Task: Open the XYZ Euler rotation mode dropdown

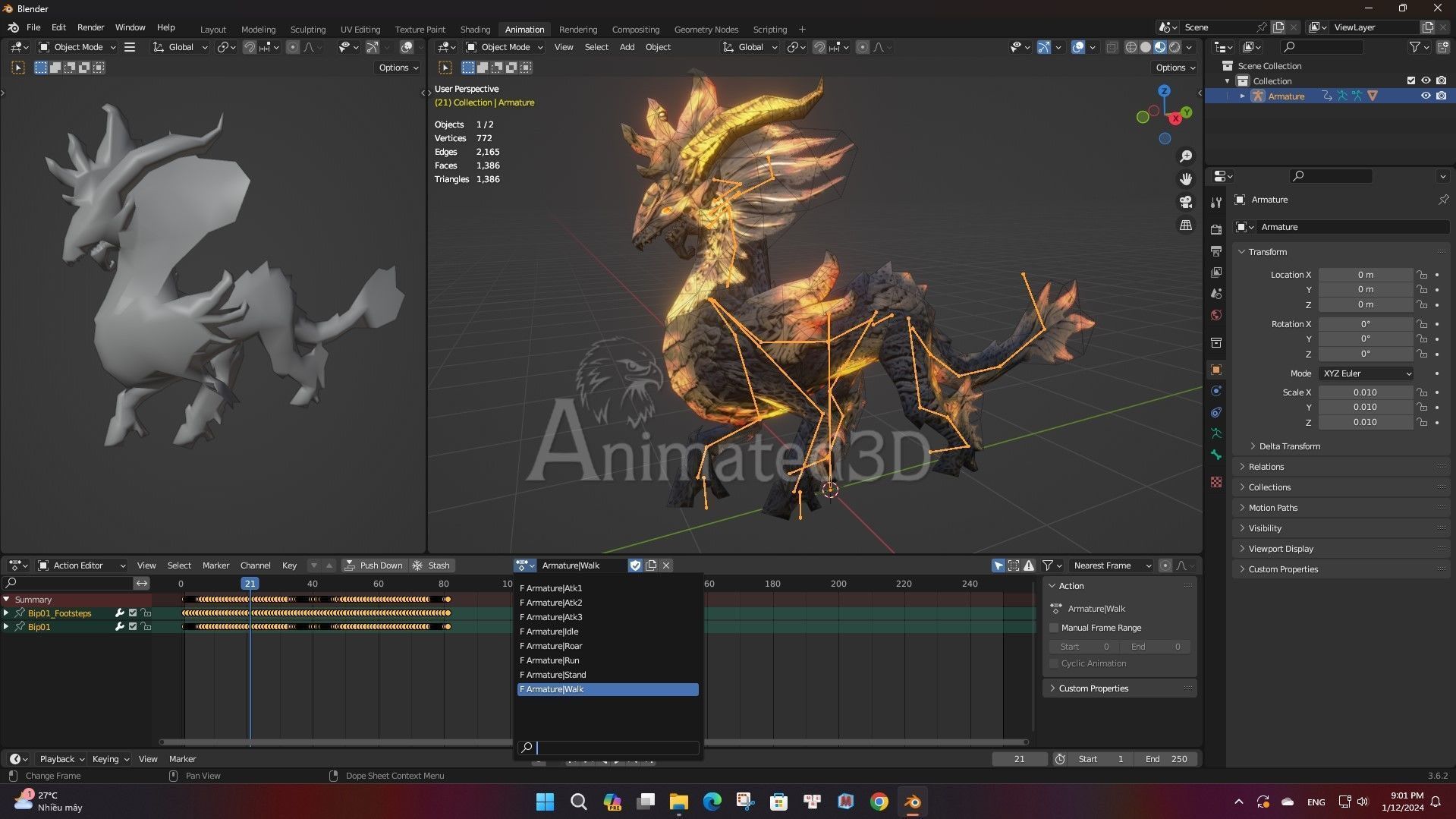Action: pyautogui.click(x=1366, y=373)
